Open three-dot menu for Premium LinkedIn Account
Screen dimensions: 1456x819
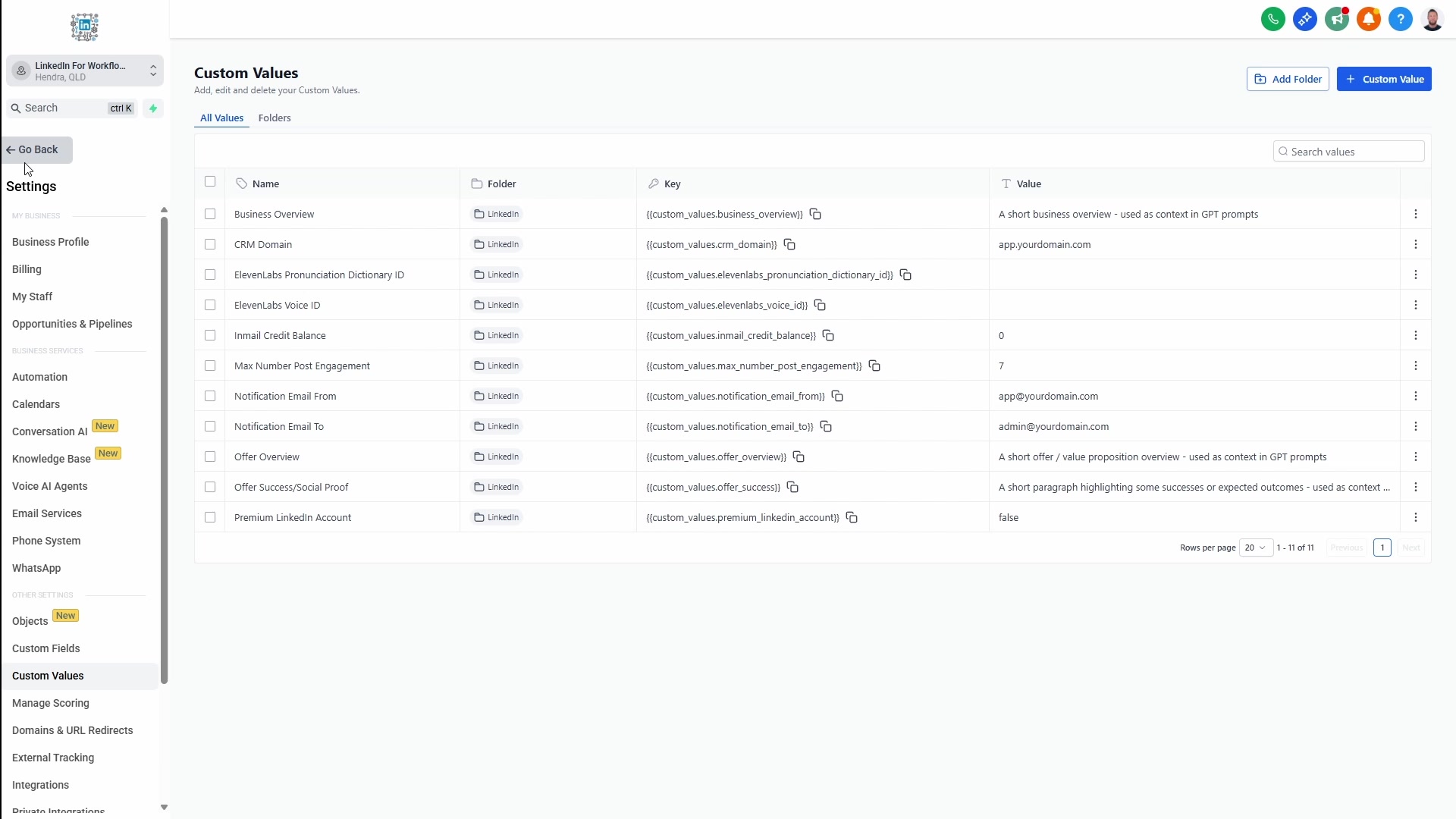[x=1416, y=517]
